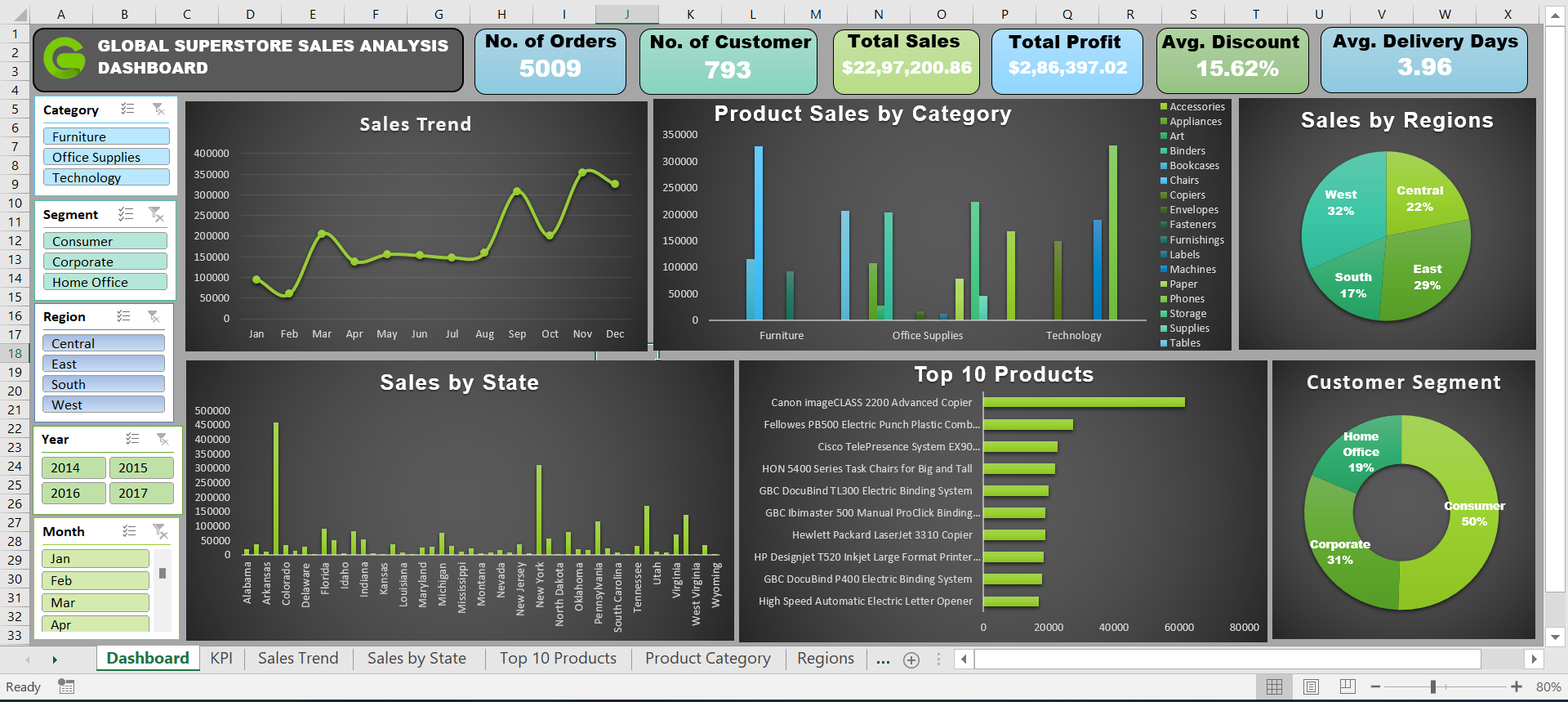Switch to Page Break Preview icon
Image resolution: width=1568 pixels, height=702 pixels.
coord(1347,686)
